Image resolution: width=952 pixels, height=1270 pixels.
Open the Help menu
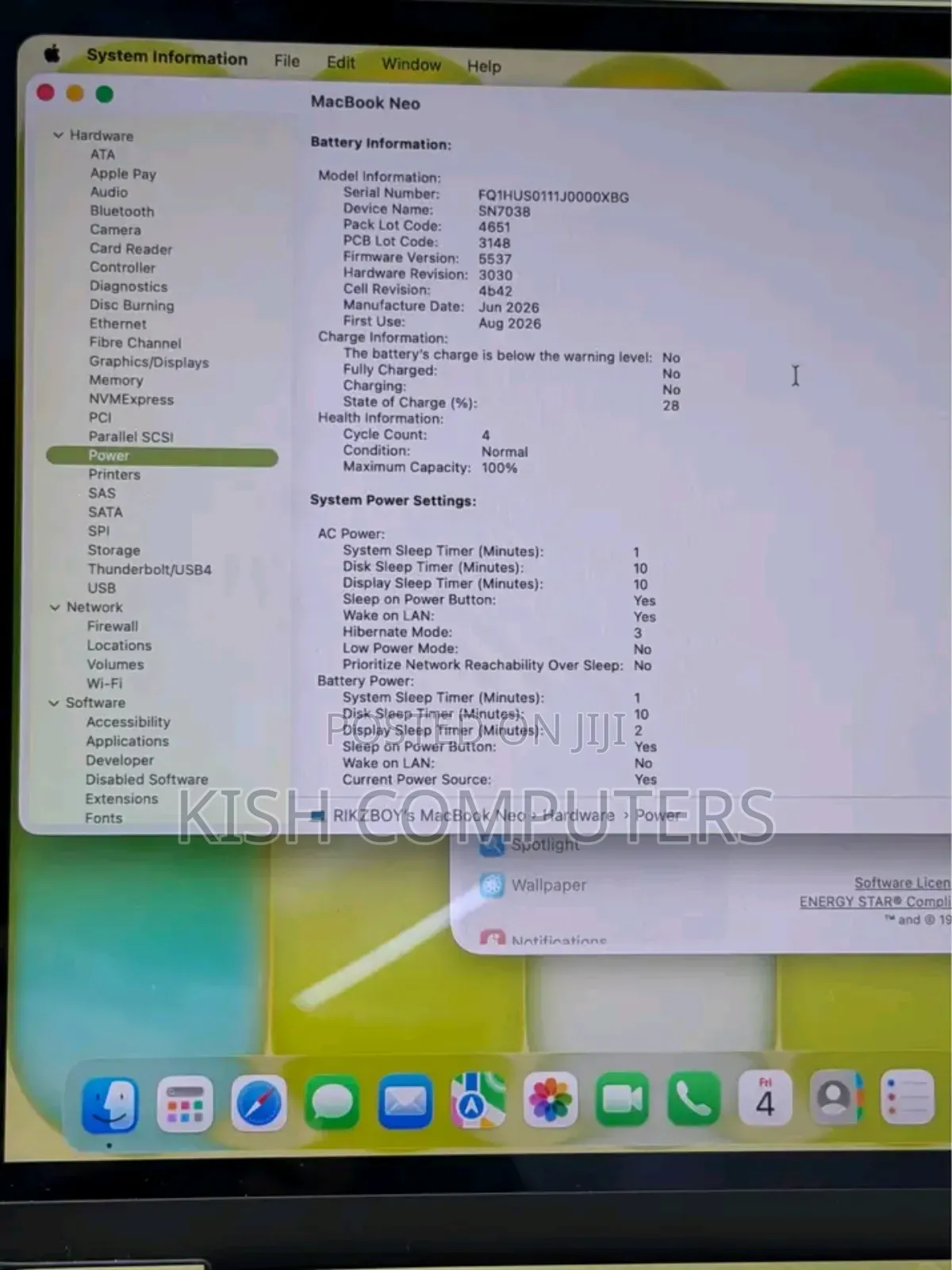[x=484, y=66]
